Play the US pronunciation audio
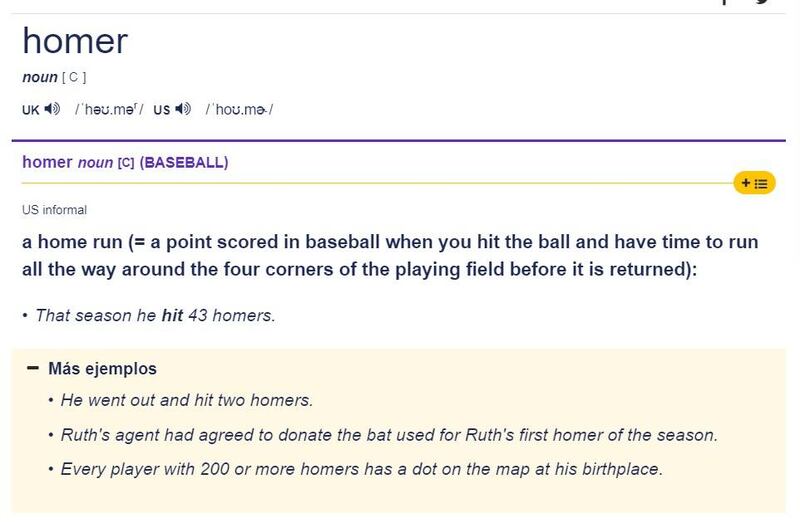 coord(181,109)
